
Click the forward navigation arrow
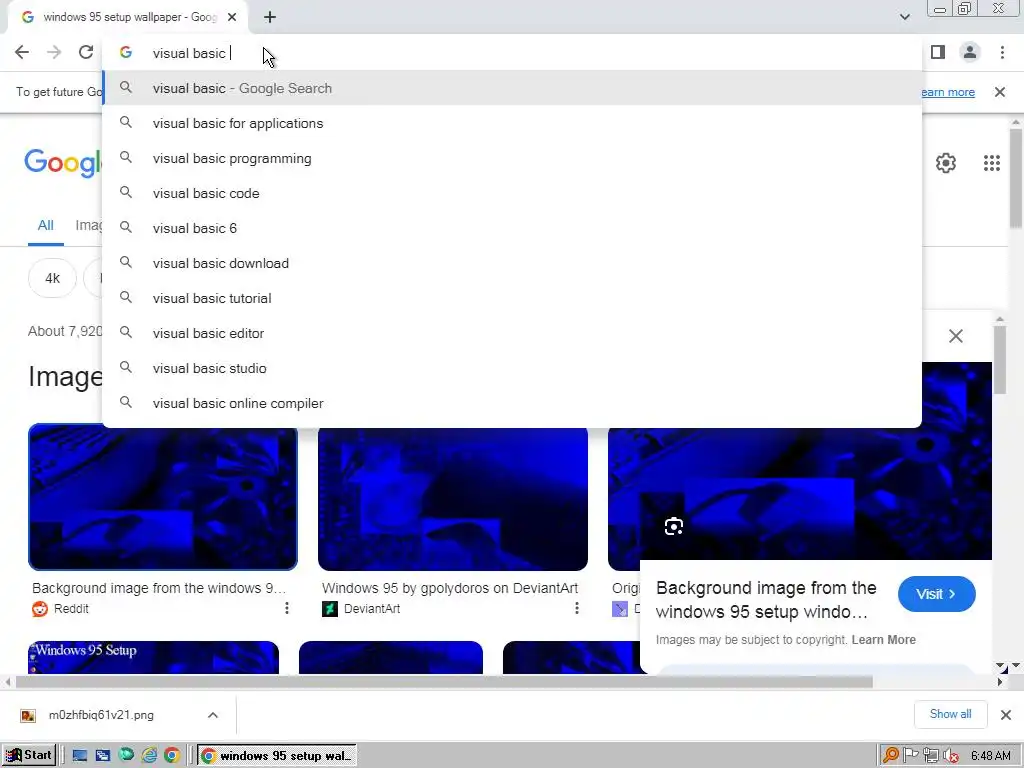[x=54, y=52]
